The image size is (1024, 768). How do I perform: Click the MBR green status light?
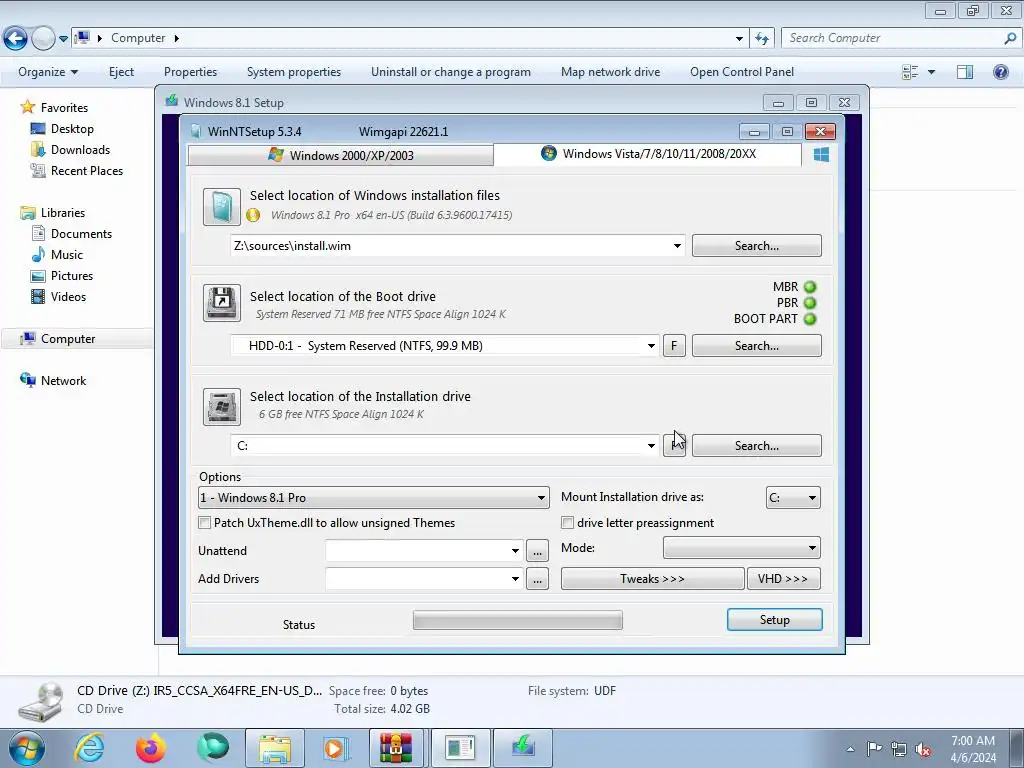point(810,287)
